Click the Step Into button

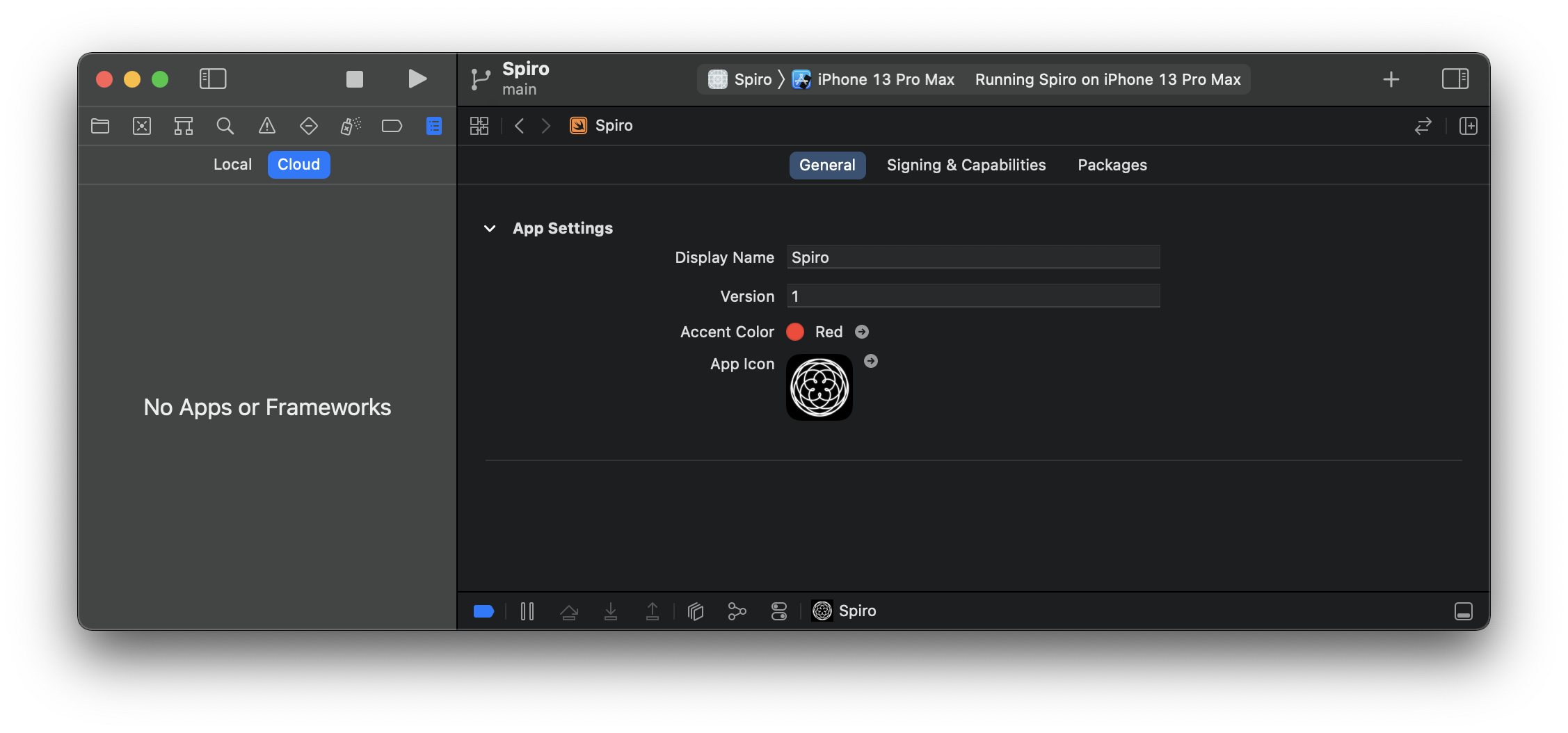click(x=611, y=611)
